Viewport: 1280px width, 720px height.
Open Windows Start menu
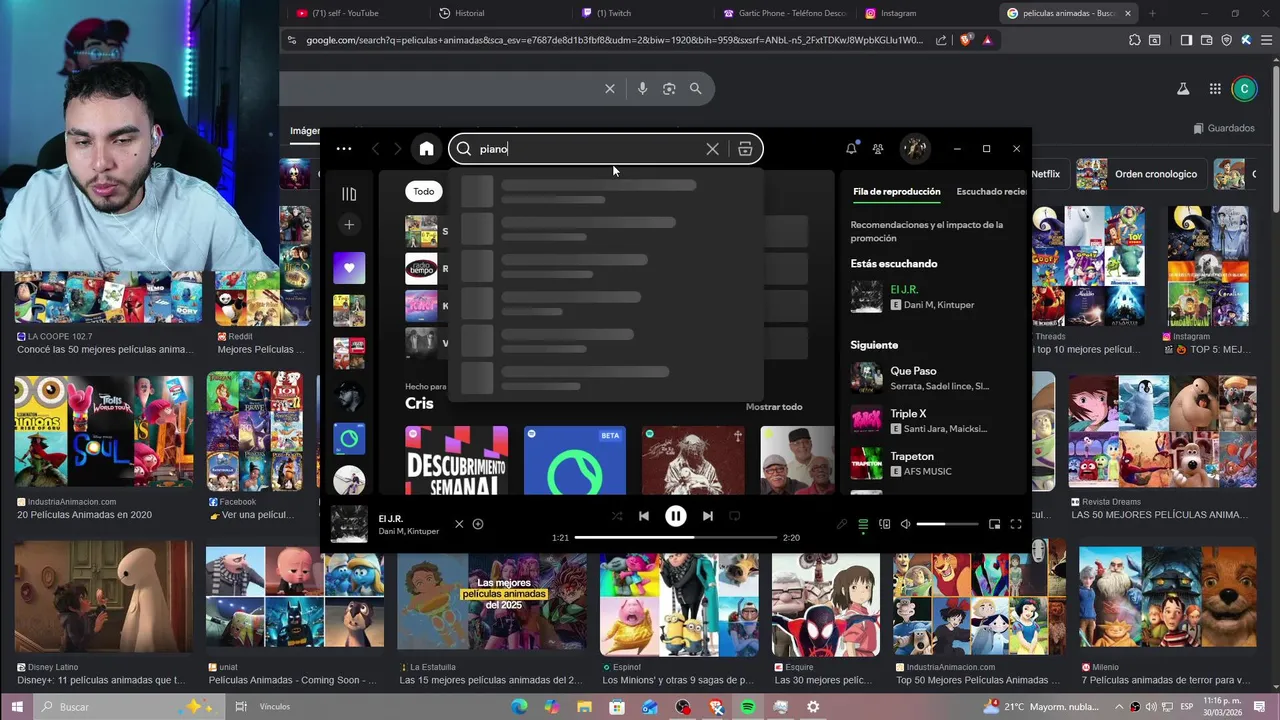coord(17,707)
